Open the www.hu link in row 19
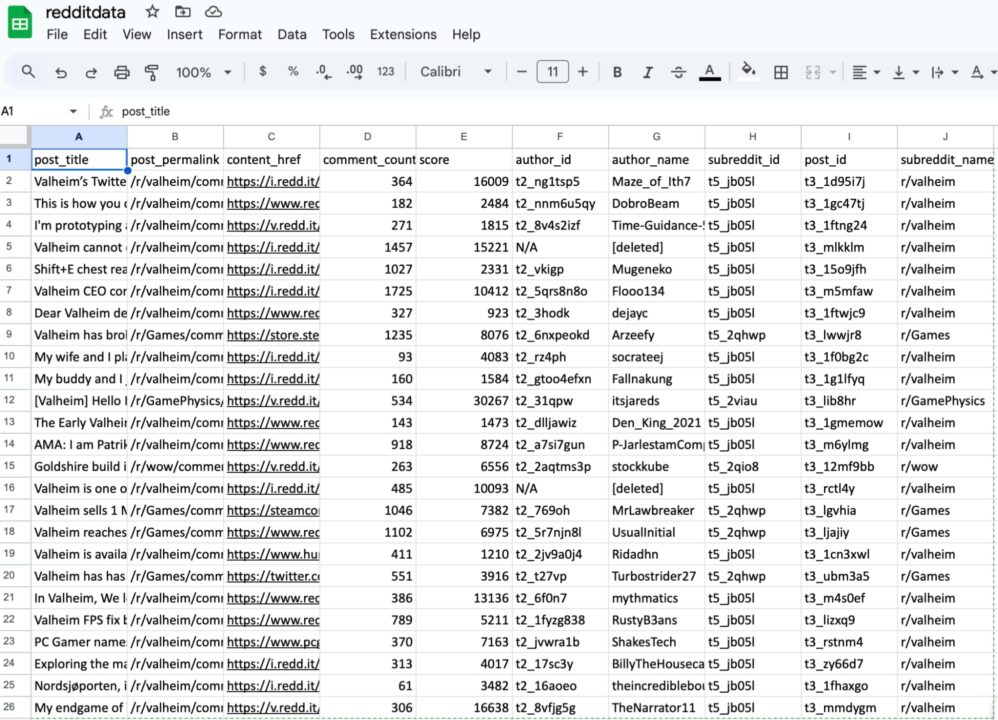Image resolution: width=998 pixels, height=720 pixels. coord(273,554)
